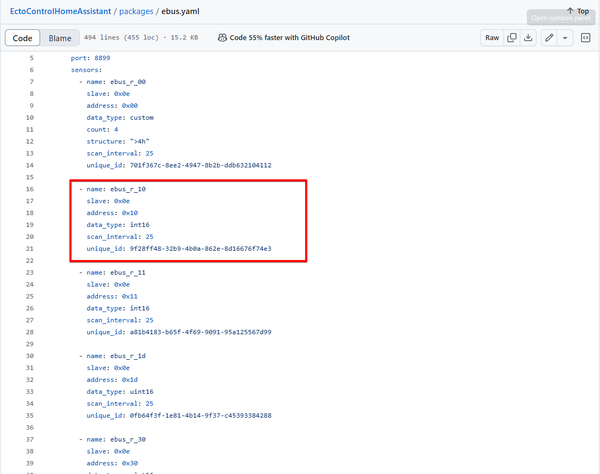The image size is (600, 474).
Task: Switch to the Blame view tab
Action: (x=60, y=38)
